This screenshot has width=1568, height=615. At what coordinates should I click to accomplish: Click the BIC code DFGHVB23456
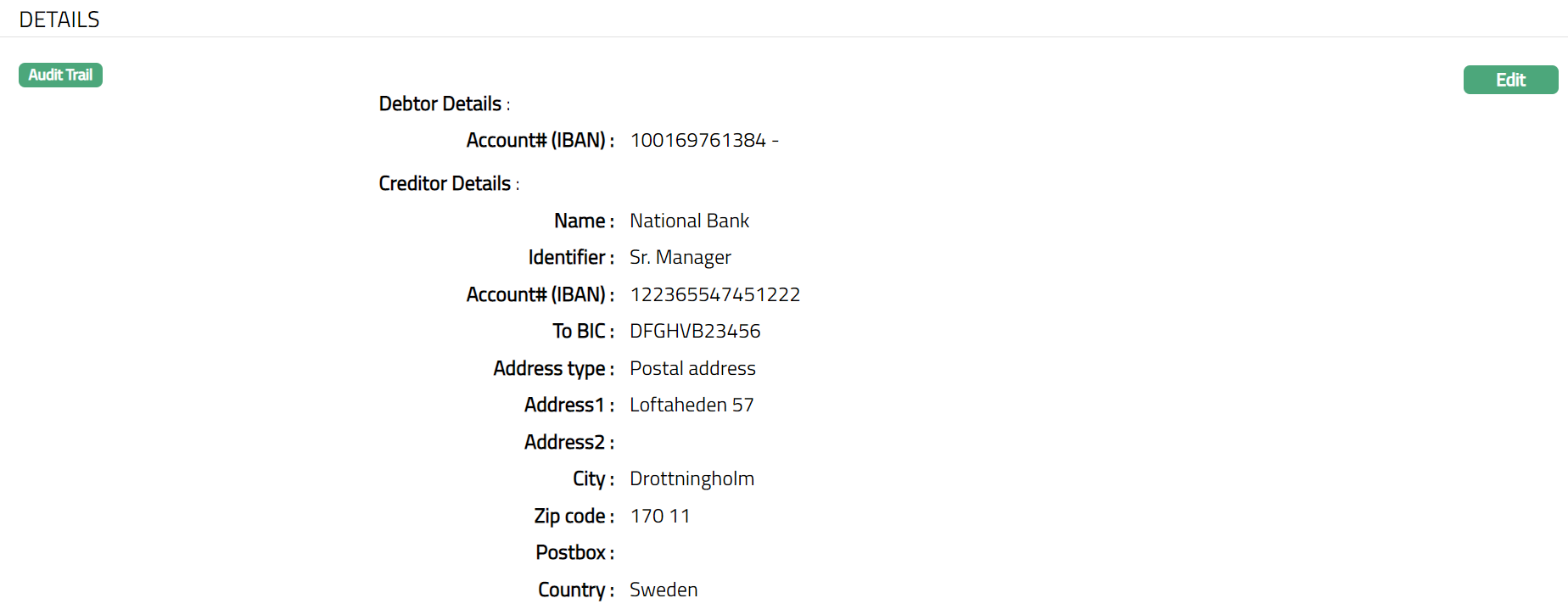point(694,332)
